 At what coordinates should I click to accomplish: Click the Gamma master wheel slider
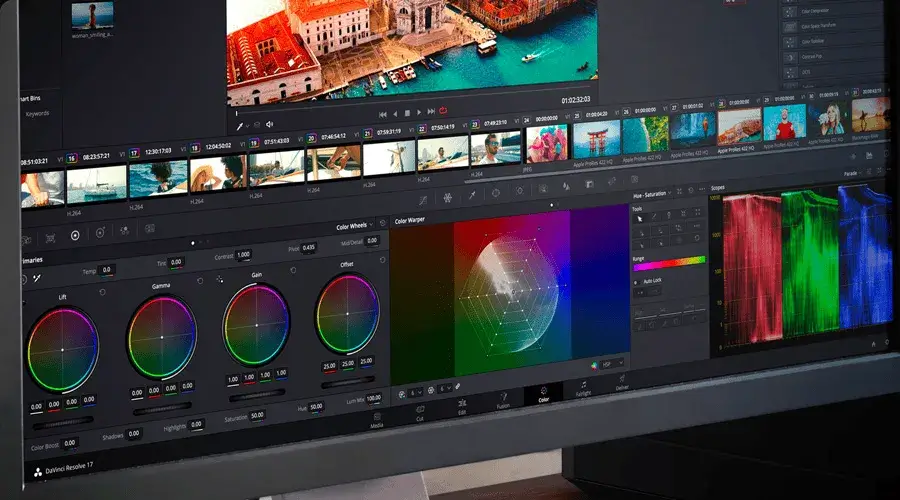pyautogui.click(x=162, y=408)
